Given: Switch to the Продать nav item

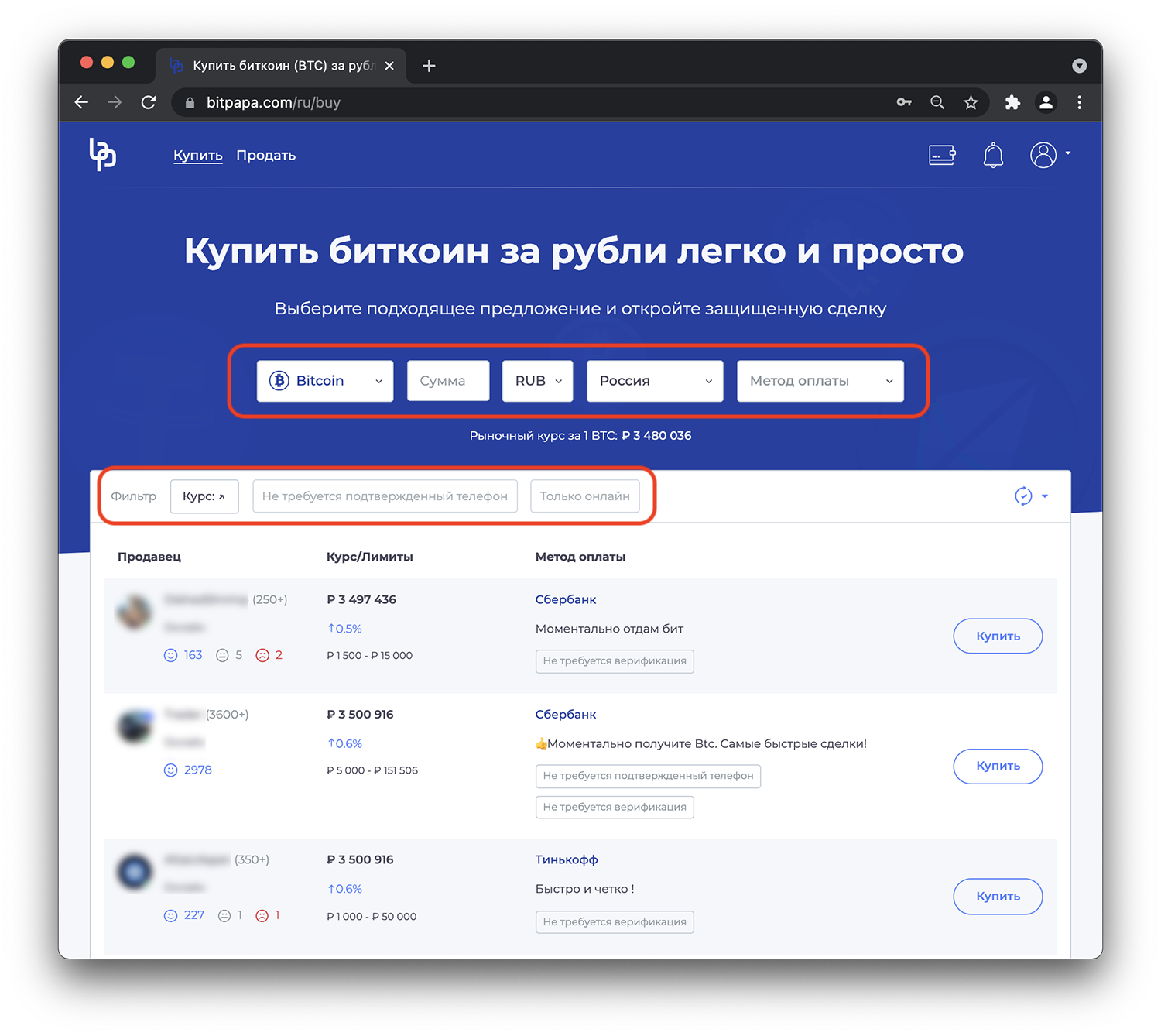Looking at the screenshot, I should [266, 155].
